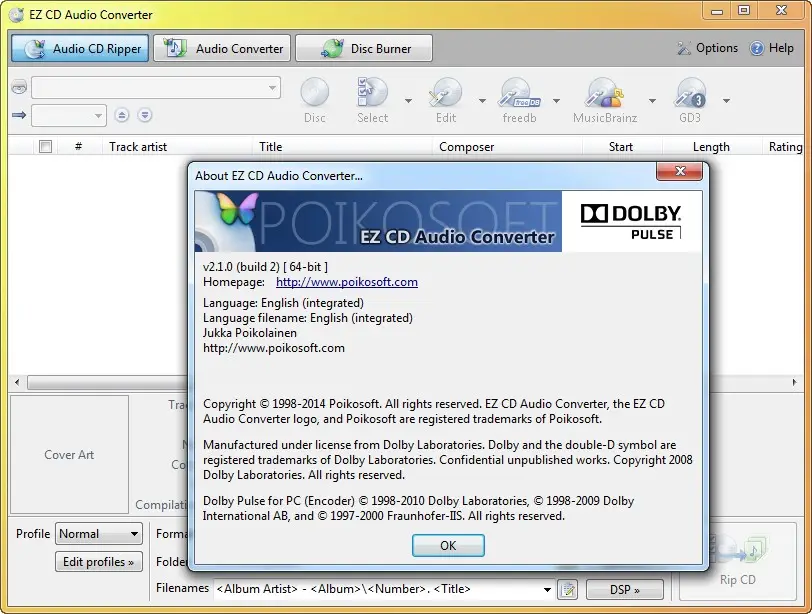Expand the freedb dropdown arrow

[x=556, y=100]
